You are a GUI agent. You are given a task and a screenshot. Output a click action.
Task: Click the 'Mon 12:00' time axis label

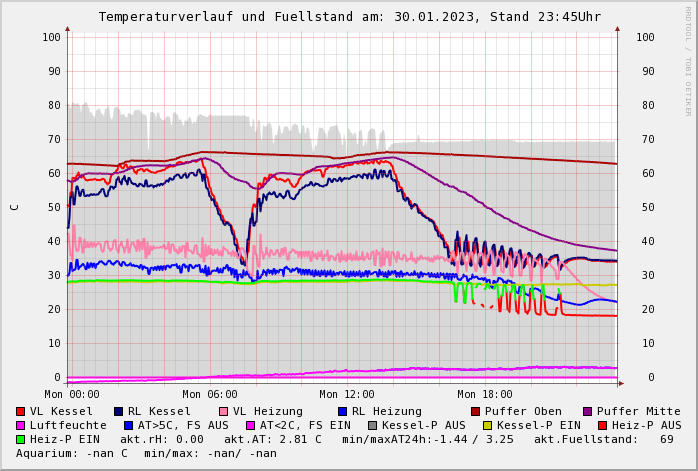click(347, 394)
